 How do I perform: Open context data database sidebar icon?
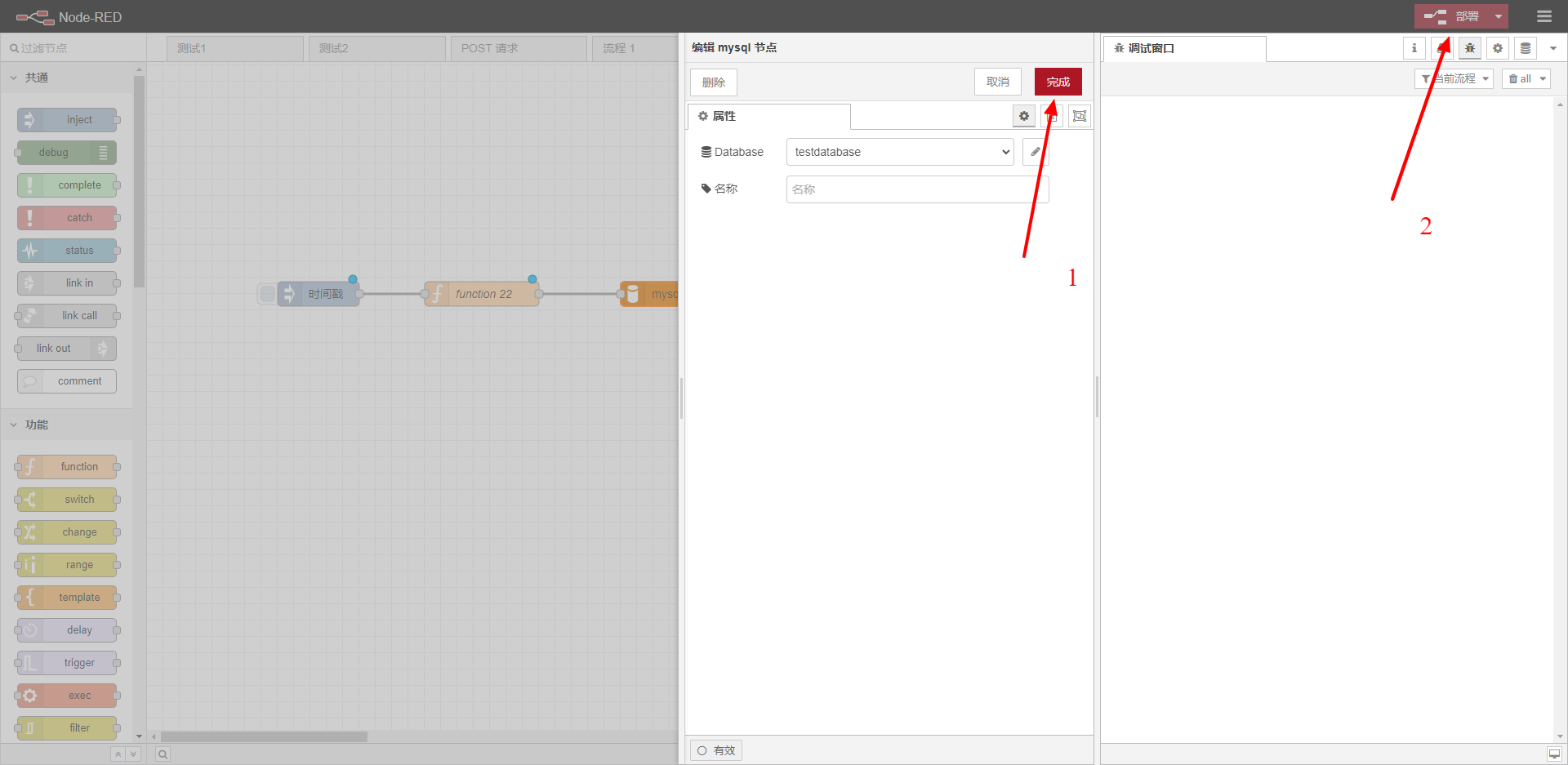1526,48
